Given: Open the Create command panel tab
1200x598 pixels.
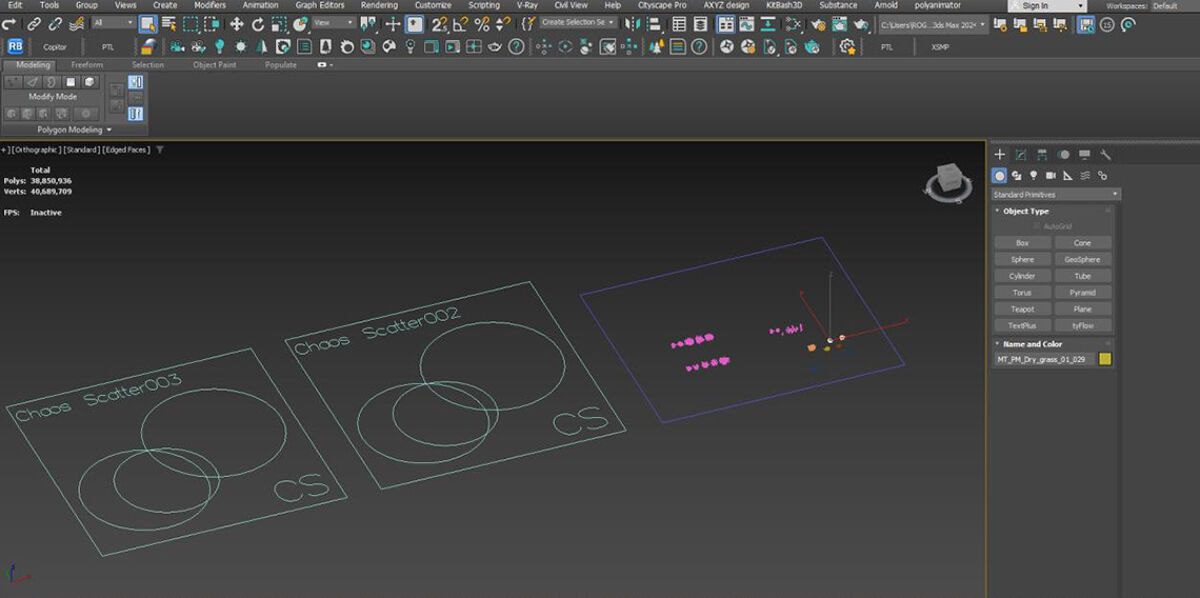Looking at the screenshot, I should pos(999,155).
